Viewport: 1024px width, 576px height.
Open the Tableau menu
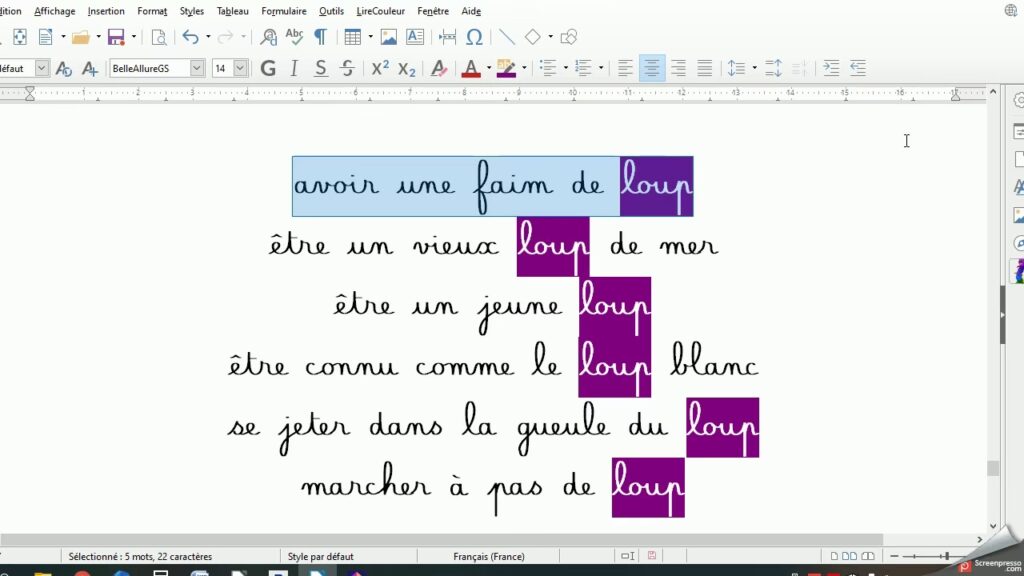pyautogui.click(x=232, y=11)
